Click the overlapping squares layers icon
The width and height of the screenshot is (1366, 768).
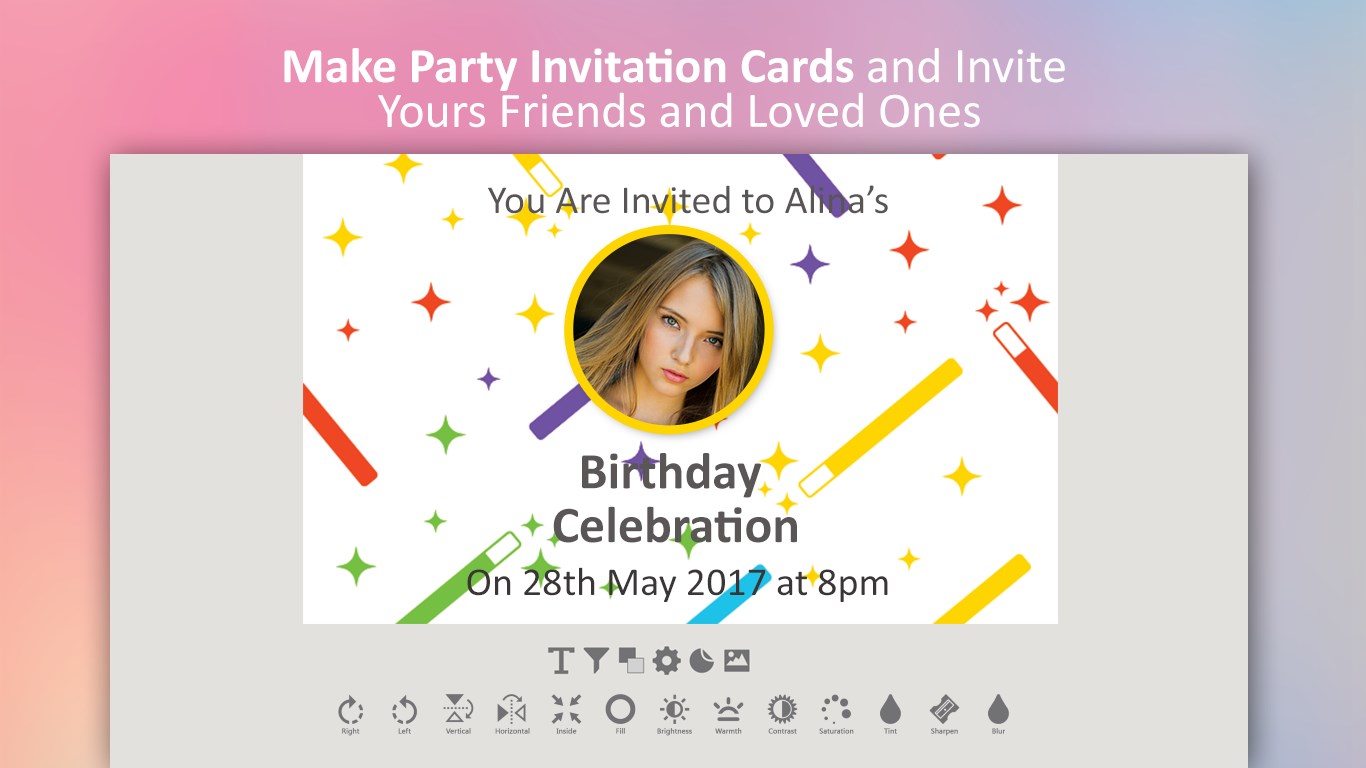click(x=631, y=660)
